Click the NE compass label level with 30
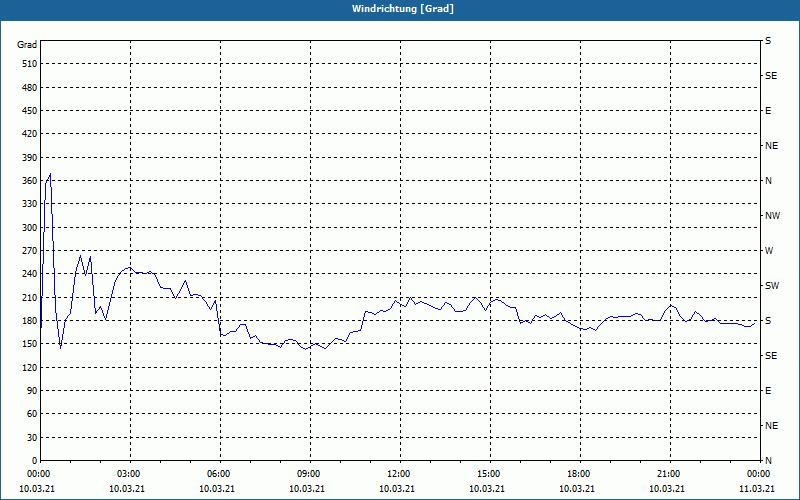This screenshot has width=800, height=500. [771, 426]
